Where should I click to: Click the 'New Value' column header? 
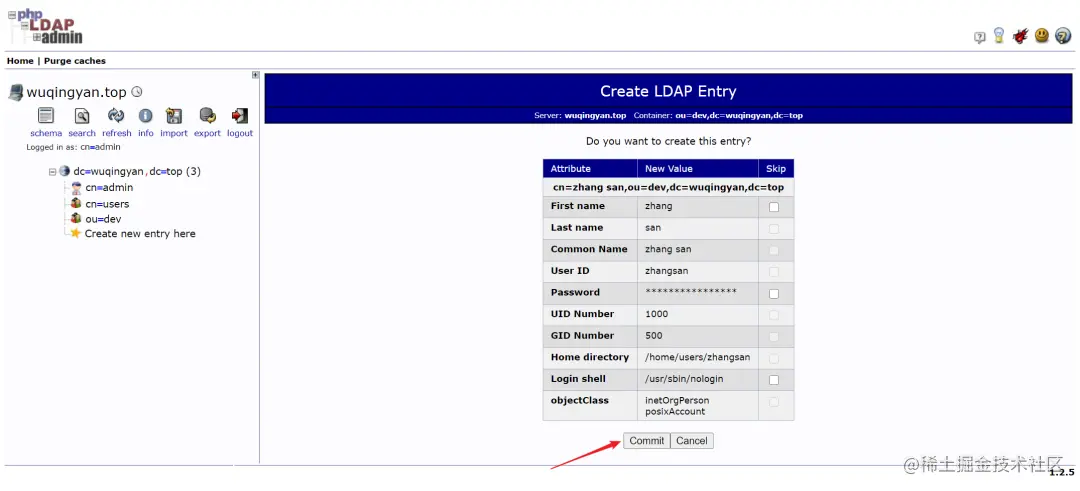(x=669, y=169)
